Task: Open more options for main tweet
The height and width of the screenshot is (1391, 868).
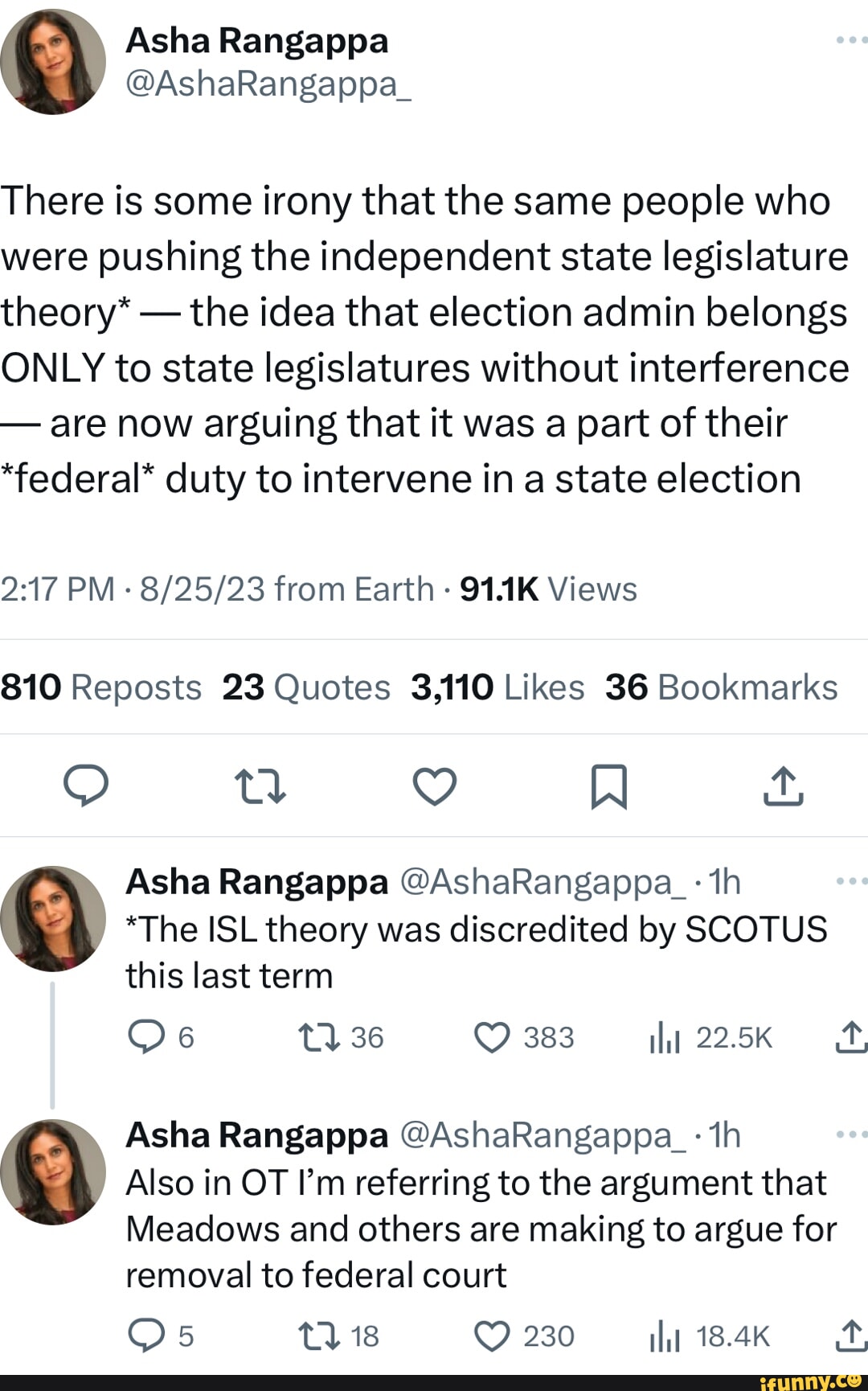Action: 850,39
